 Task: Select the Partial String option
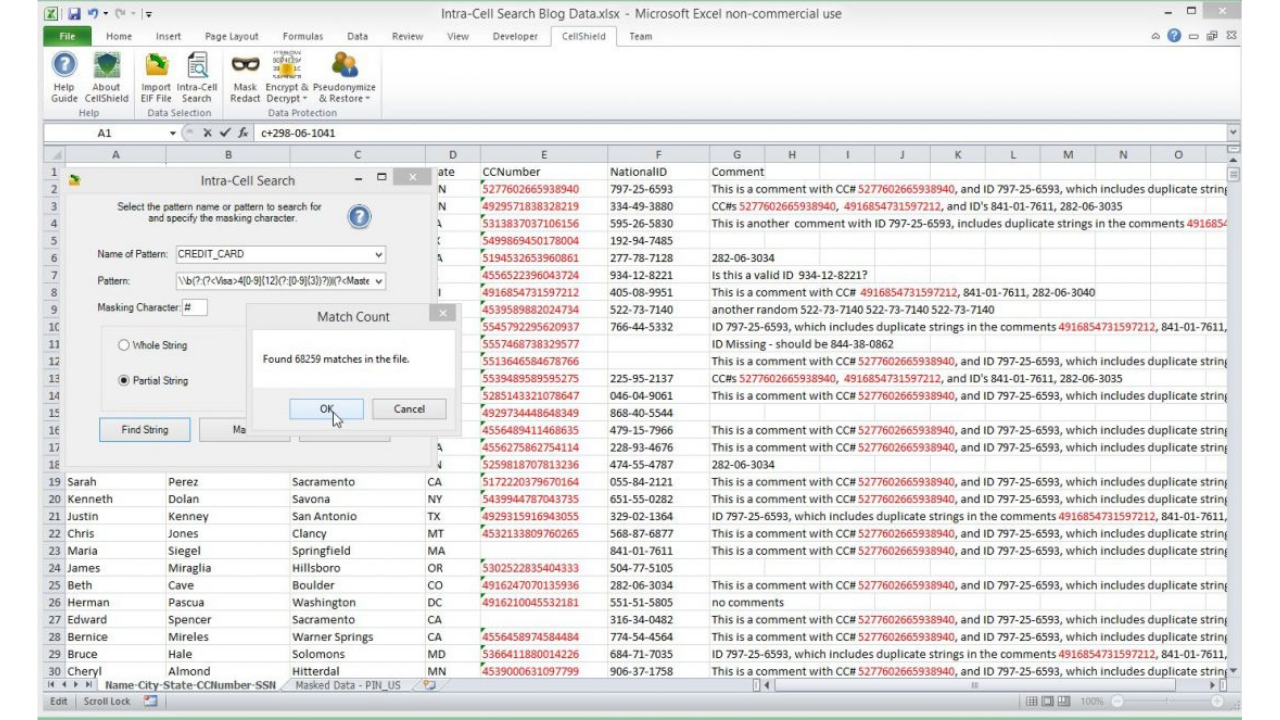coord(124,380)
